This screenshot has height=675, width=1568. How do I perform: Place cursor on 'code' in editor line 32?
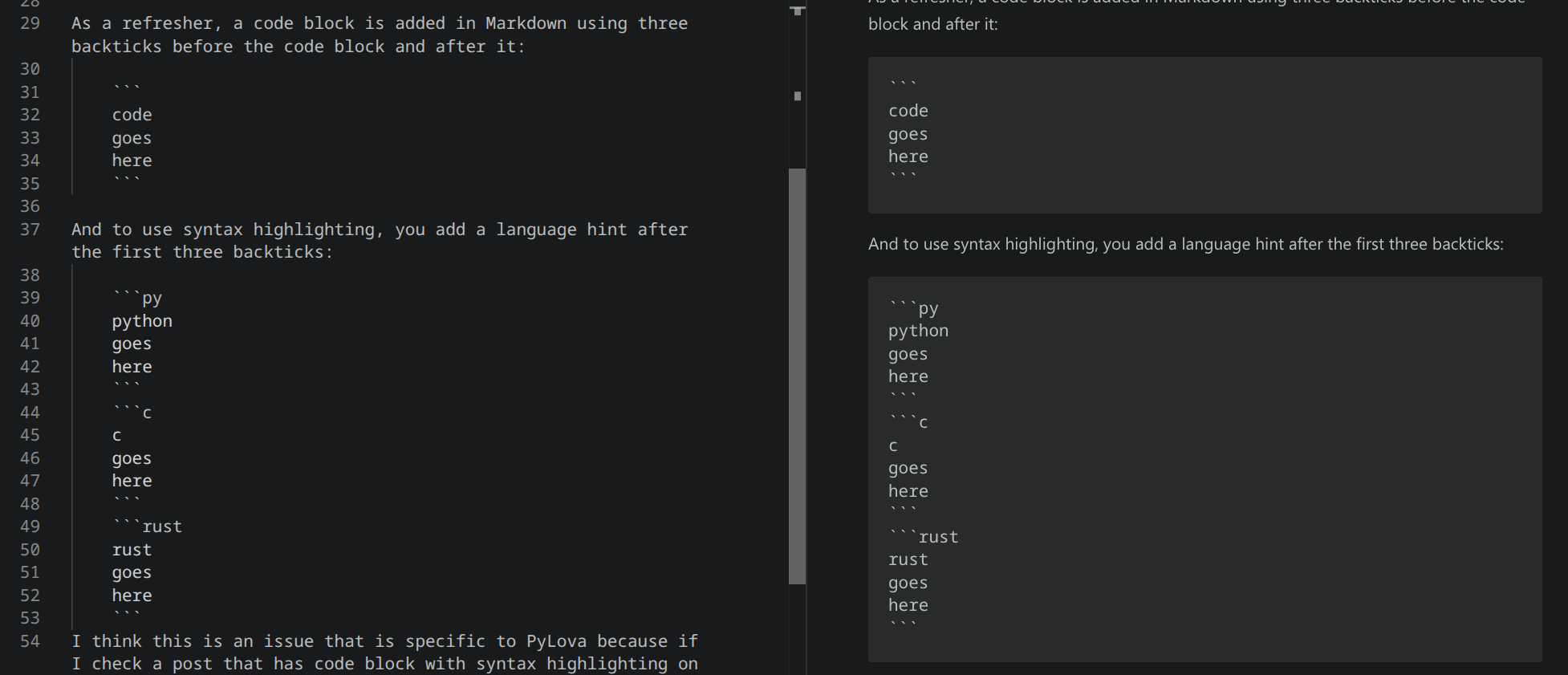point(132,115)
